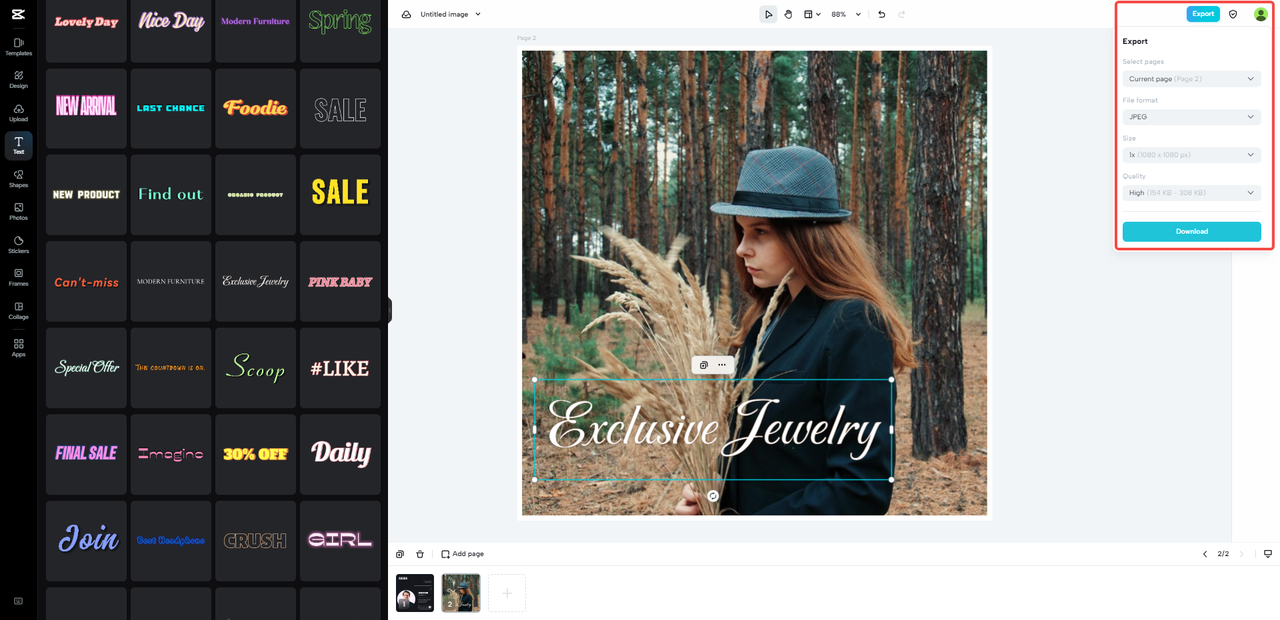
Task: Expand the Untitled image name dropdown
Action: tap(450, 14)
